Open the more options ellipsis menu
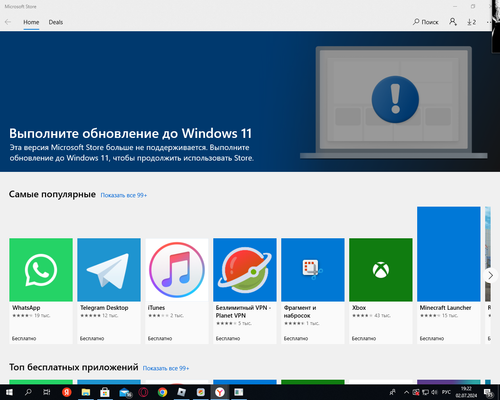 pos(489,22)
